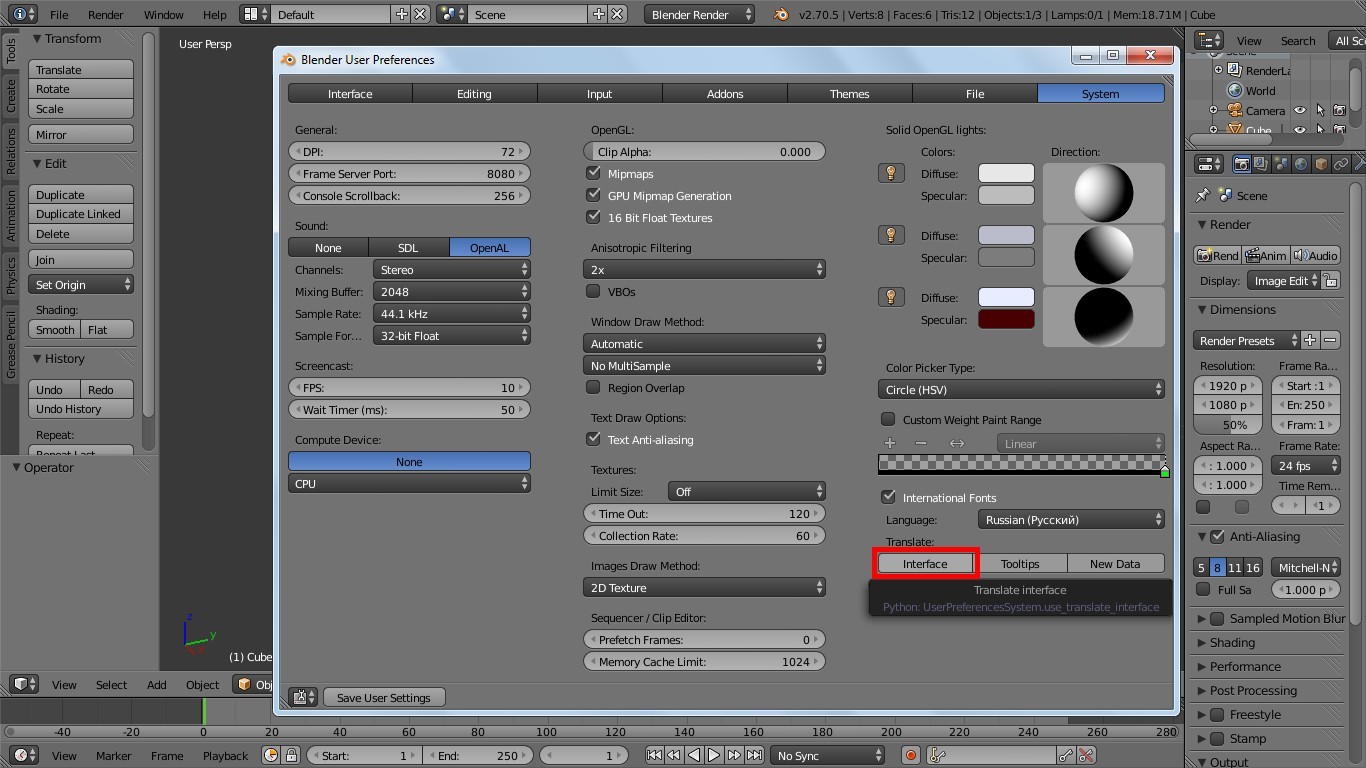Open the No MultiSample dropdown
Viewport: 1366px width, 768px height.
[x=704, y=365]
